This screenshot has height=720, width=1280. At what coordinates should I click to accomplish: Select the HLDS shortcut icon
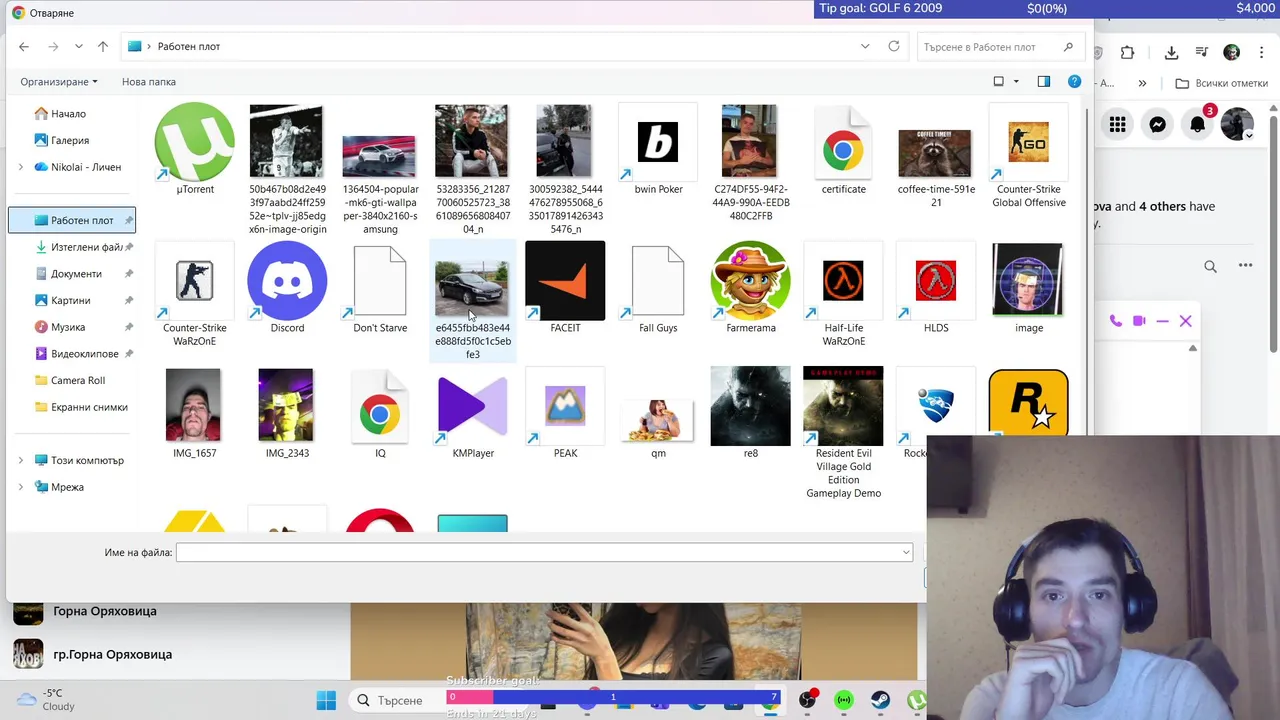pyautogui.click(x=936, y=281)
